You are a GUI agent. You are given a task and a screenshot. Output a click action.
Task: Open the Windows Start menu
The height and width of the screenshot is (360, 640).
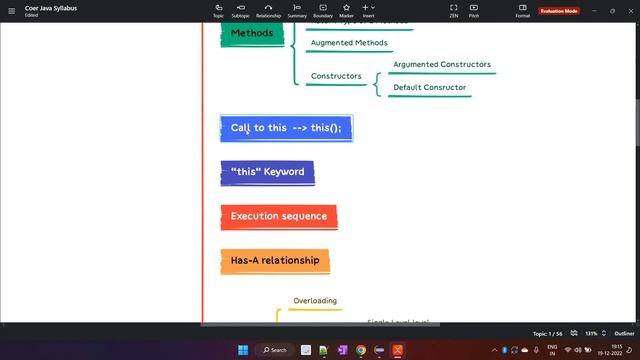pos(243,350)
